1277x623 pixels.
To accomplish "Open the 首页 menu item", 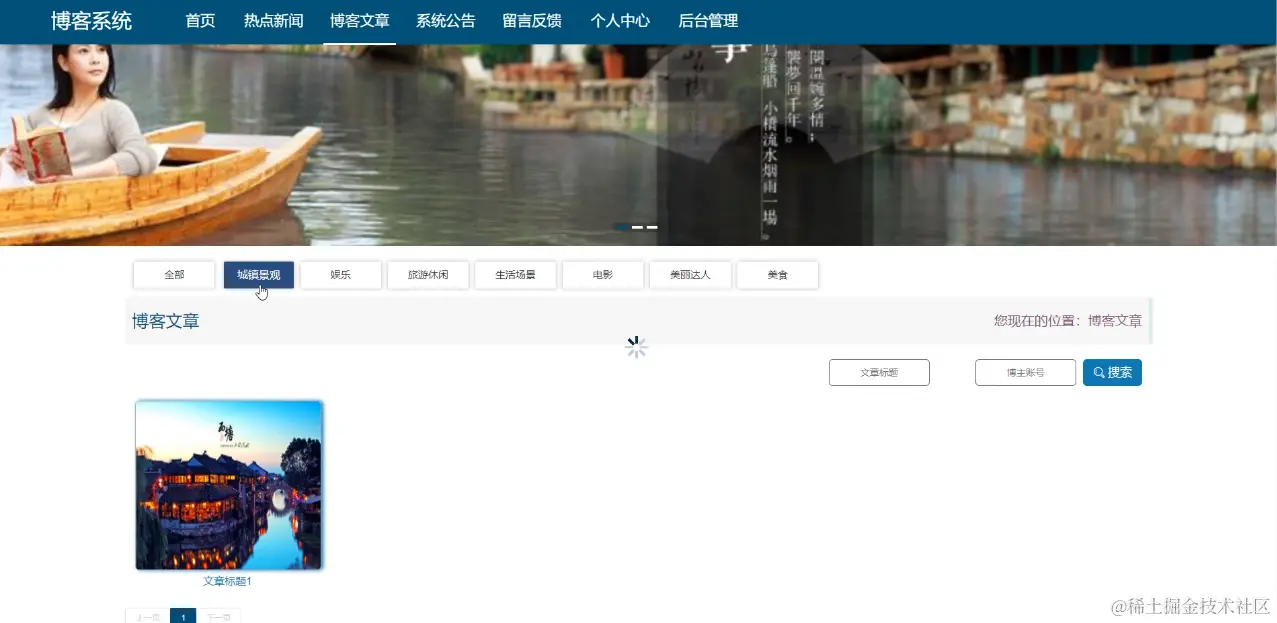I will click(199, 20).
